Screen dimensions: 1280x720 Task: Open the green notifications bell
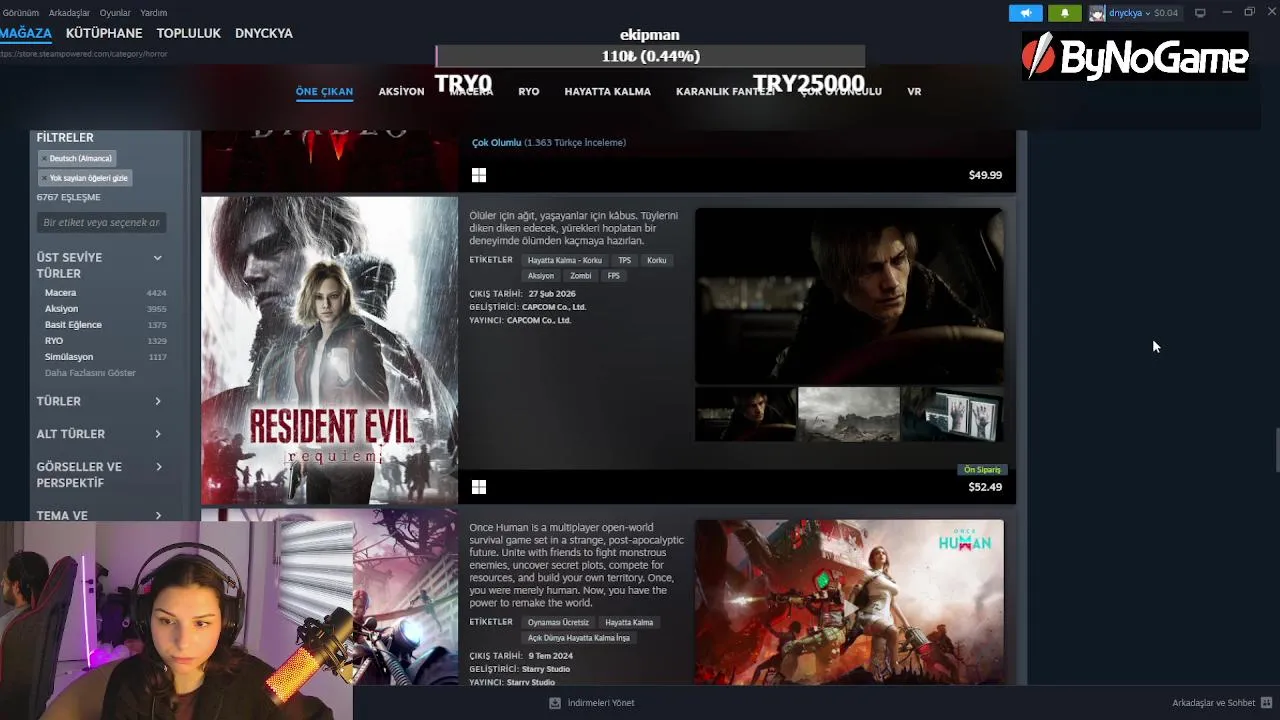[x=1064, y=13]
